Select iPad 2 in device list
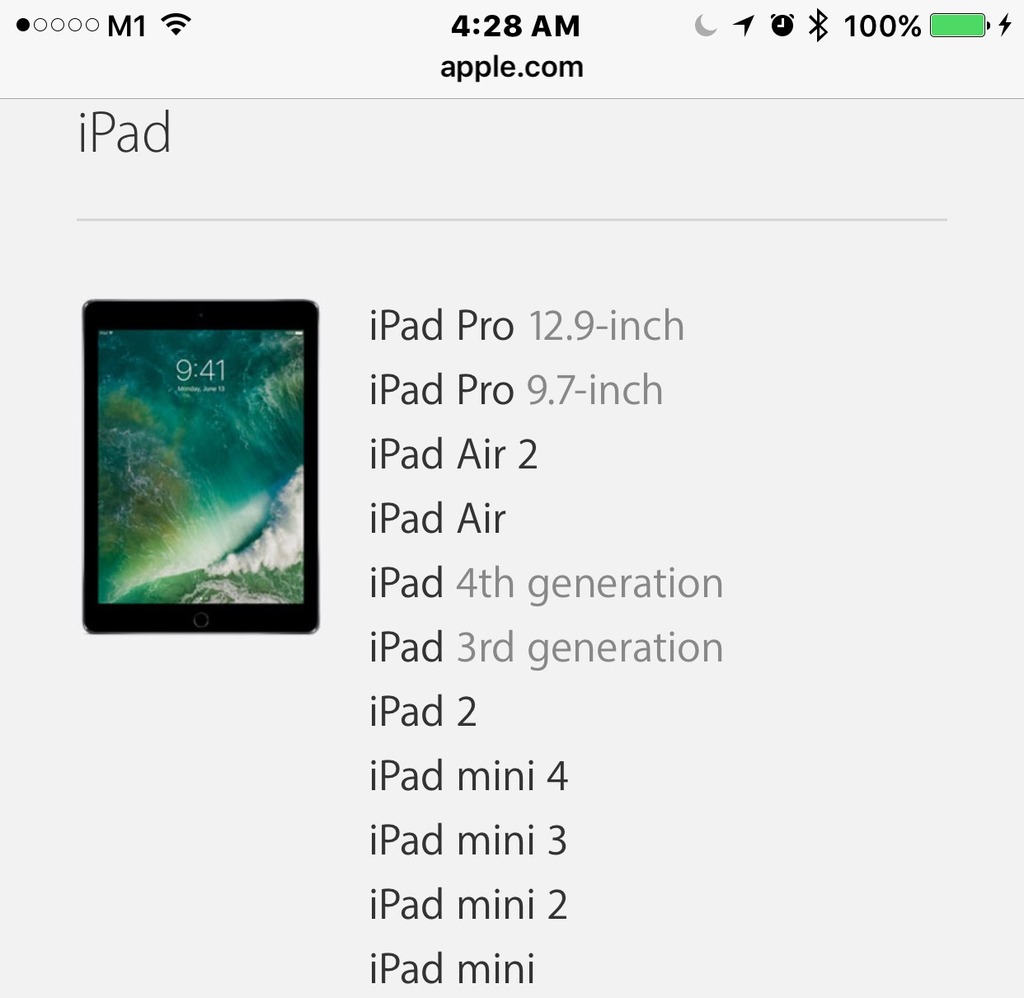The image size is (1024, 998). [423, 711]
